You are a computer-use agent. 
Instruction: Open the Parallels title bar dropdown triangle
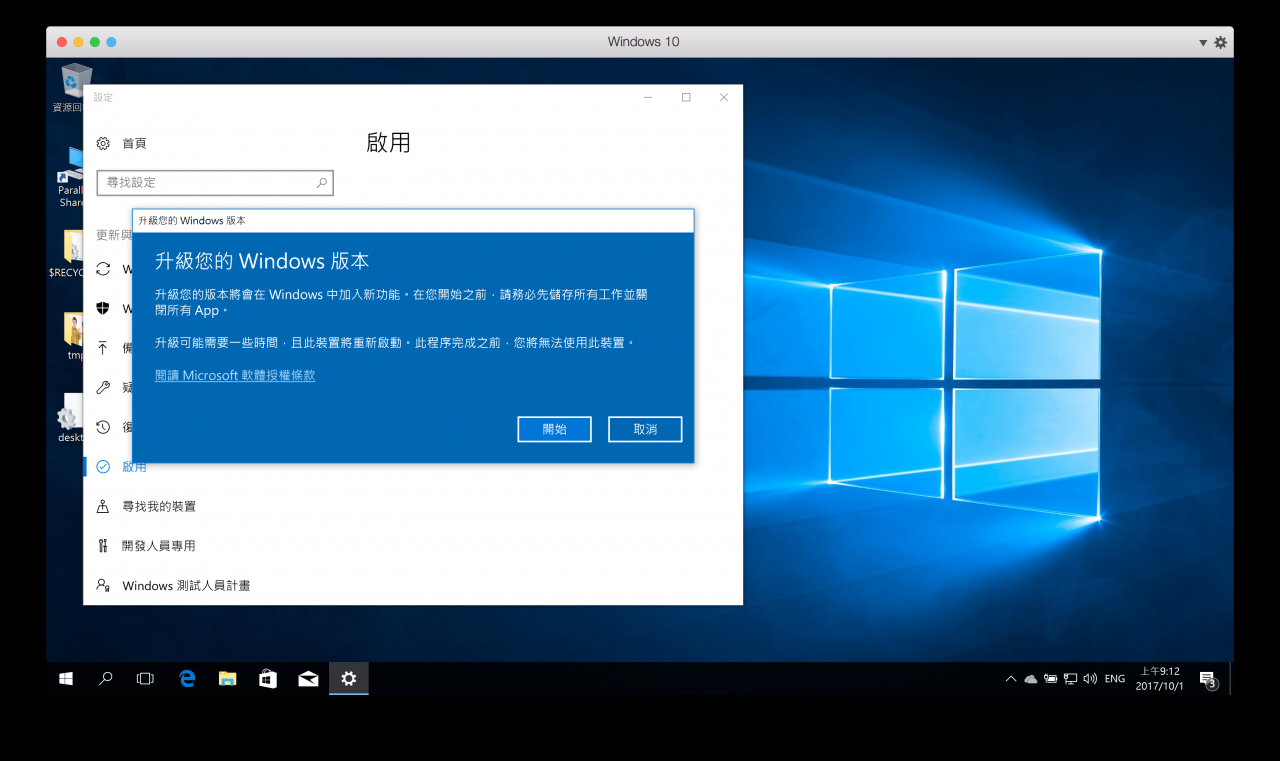pos(1203,43)
